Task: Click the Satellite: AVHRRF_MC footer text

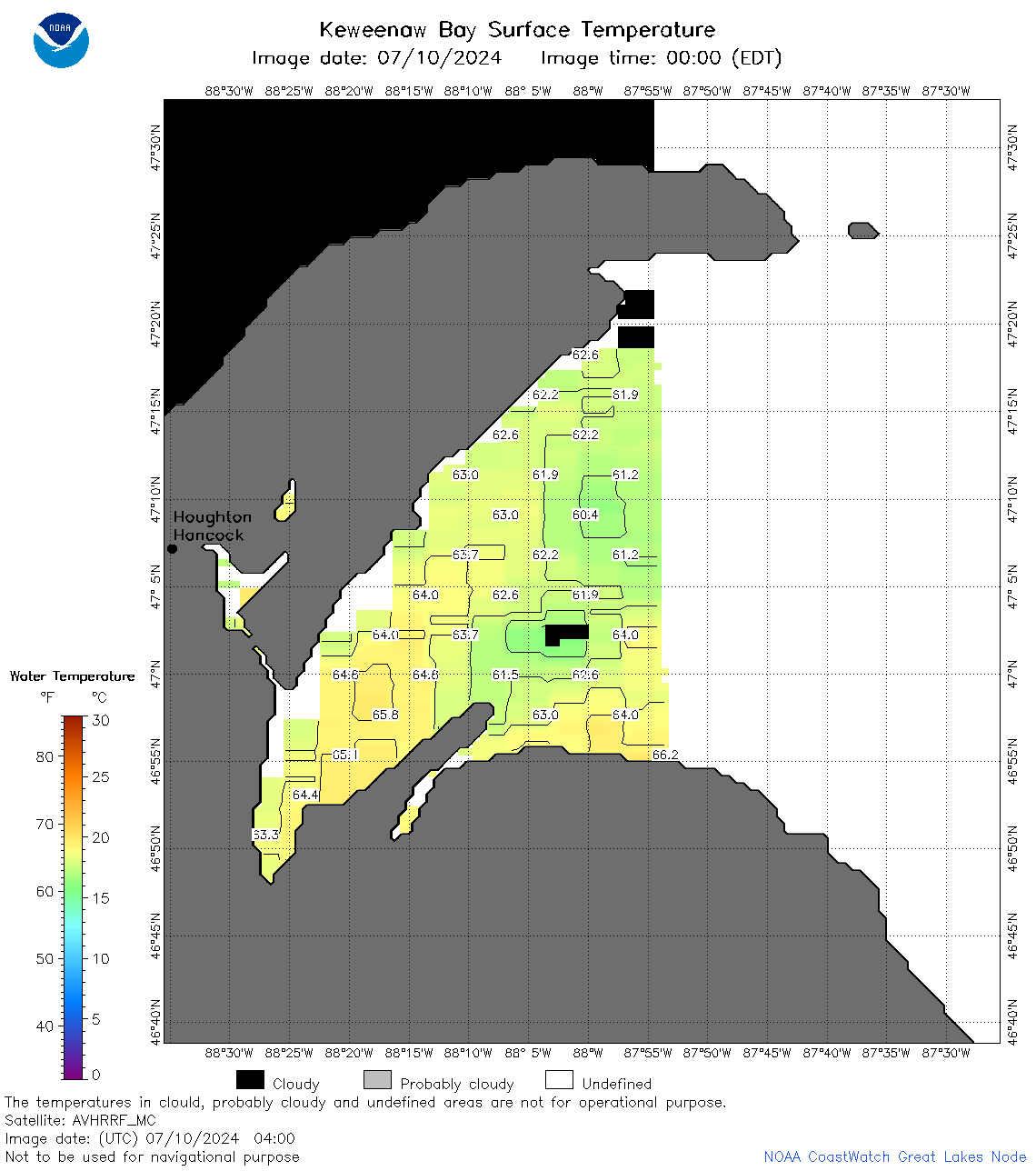Action: point(80,1121)
